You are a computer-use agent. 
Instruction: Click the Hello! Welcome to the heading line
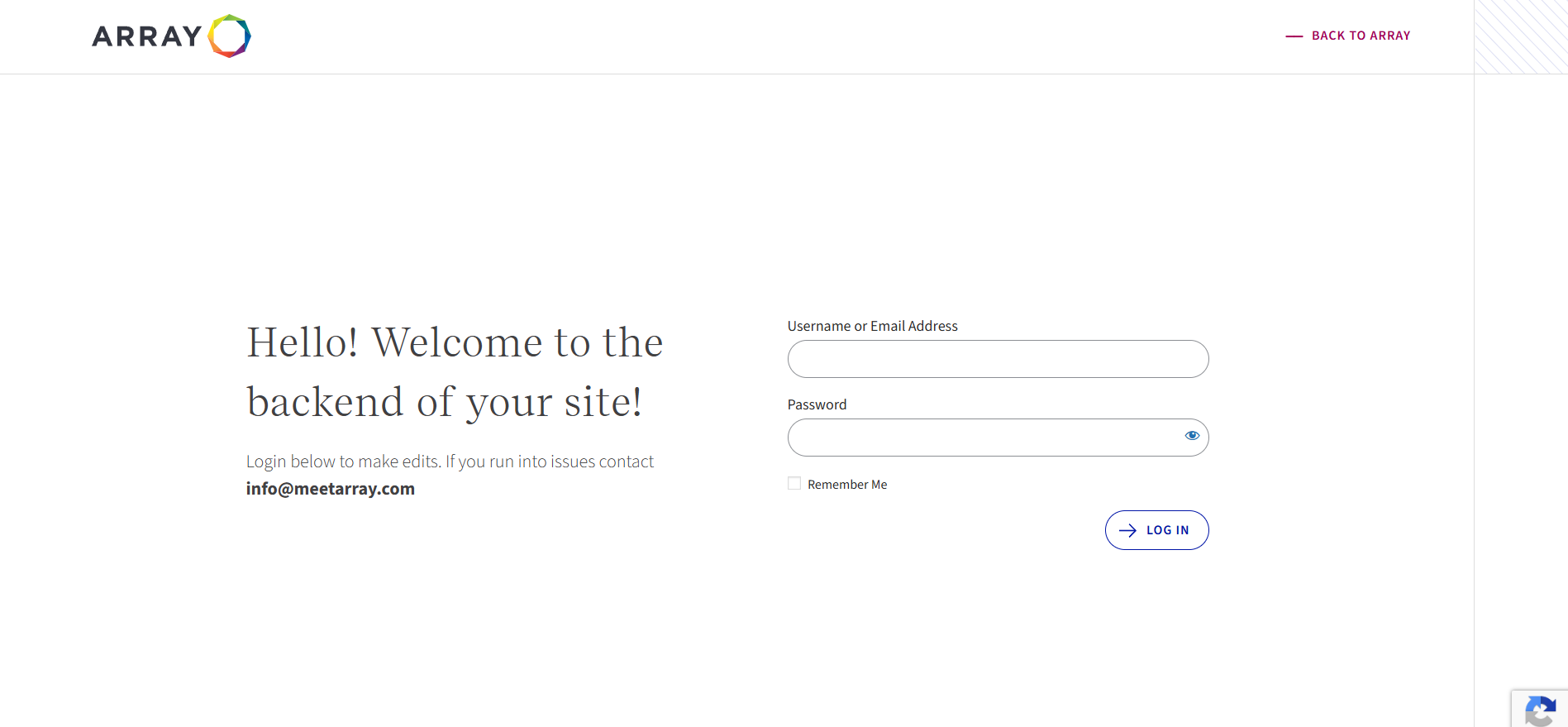[455, 342]
